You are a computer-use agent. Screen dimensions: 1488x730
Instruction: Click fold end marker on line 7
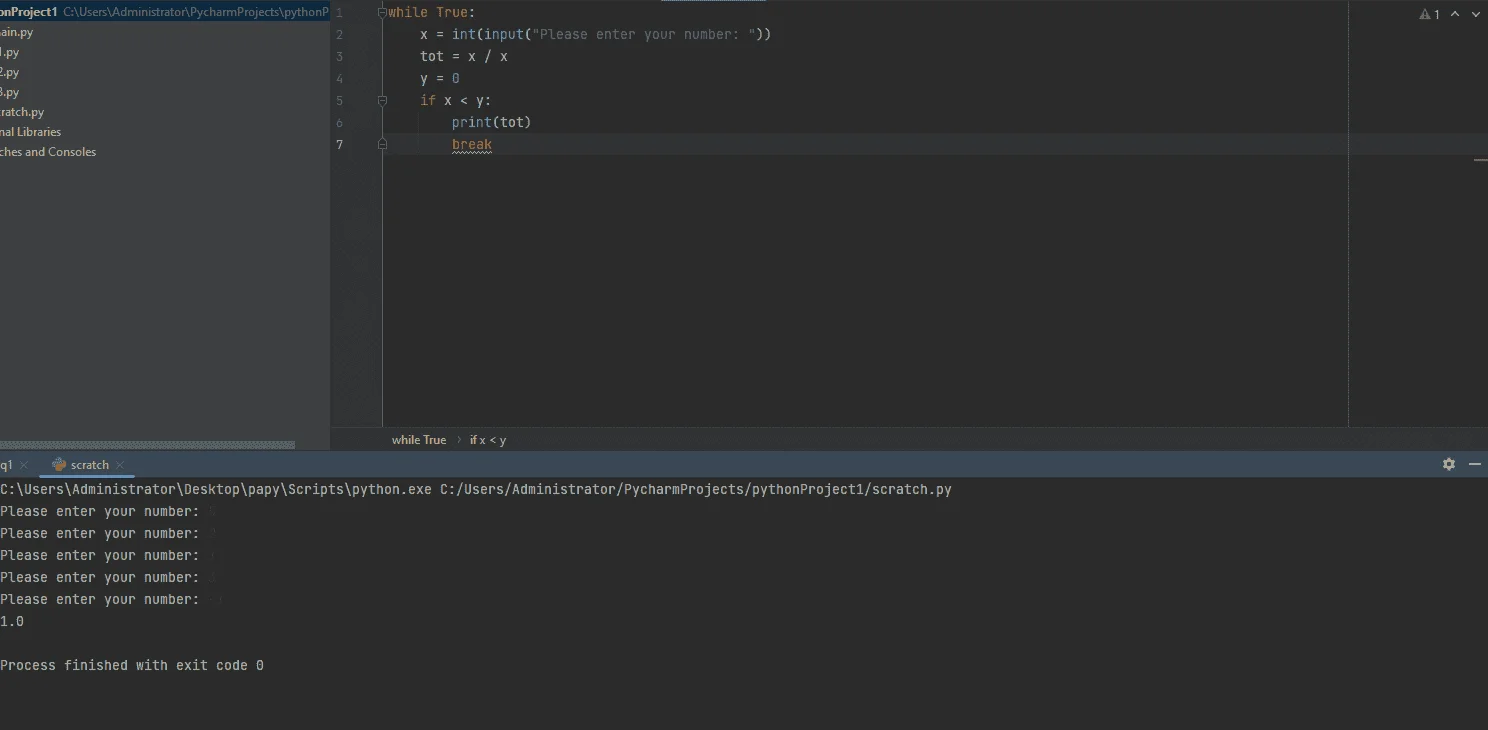(x=382, y=144)
